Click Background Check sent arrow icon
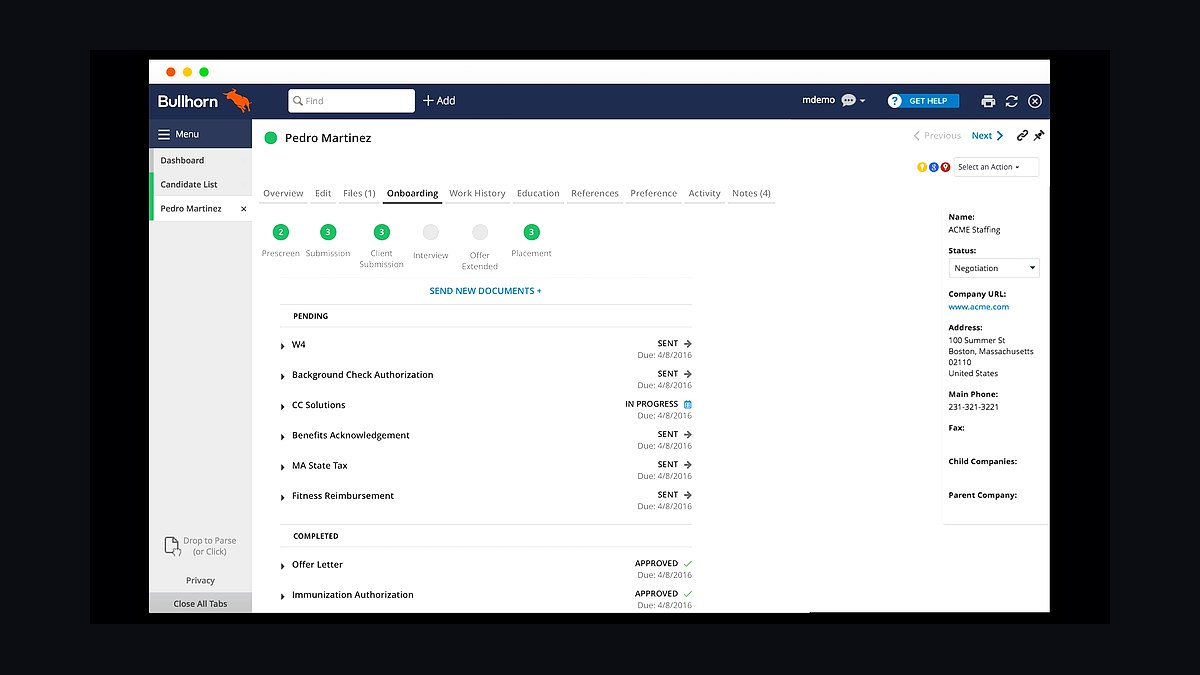The width and height of the screenshot is (1200, 675). coord(688,374)
